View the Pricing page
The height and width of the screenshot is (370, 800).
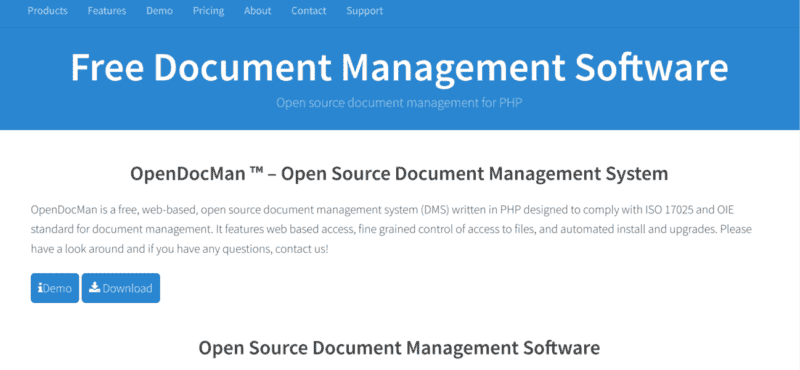pos(208,11)
